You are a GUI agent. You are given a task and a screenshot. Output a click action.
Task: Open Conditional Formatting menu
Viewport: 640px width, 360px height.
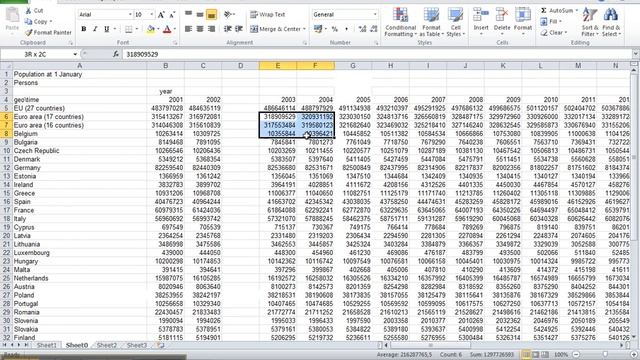click(x=400, y=22)
